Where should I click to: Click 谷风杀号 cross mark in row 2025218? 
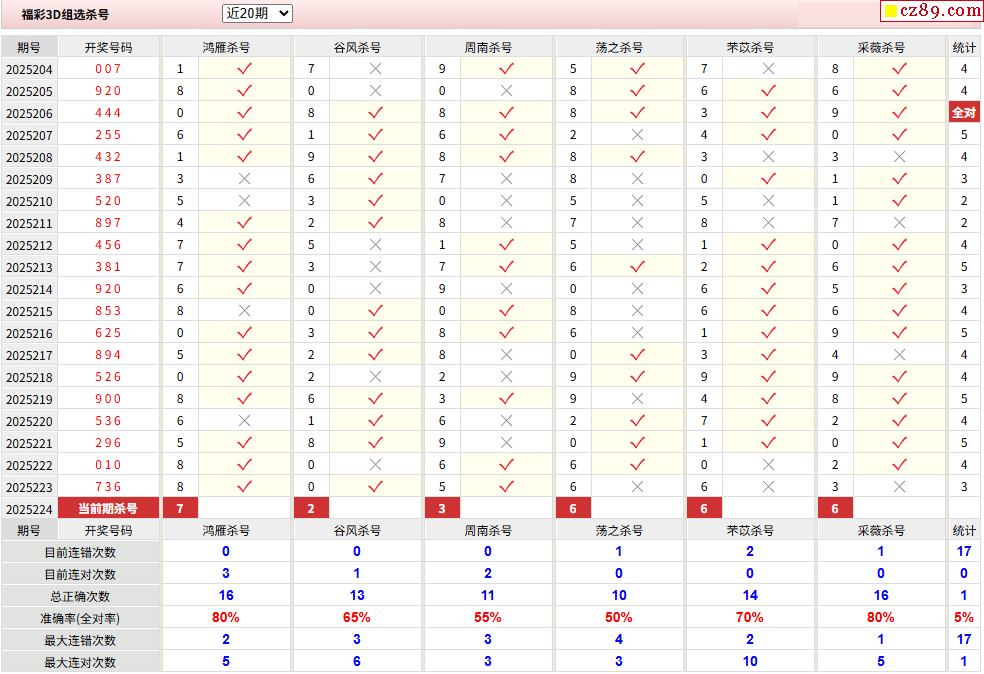[x=375, y=377]
